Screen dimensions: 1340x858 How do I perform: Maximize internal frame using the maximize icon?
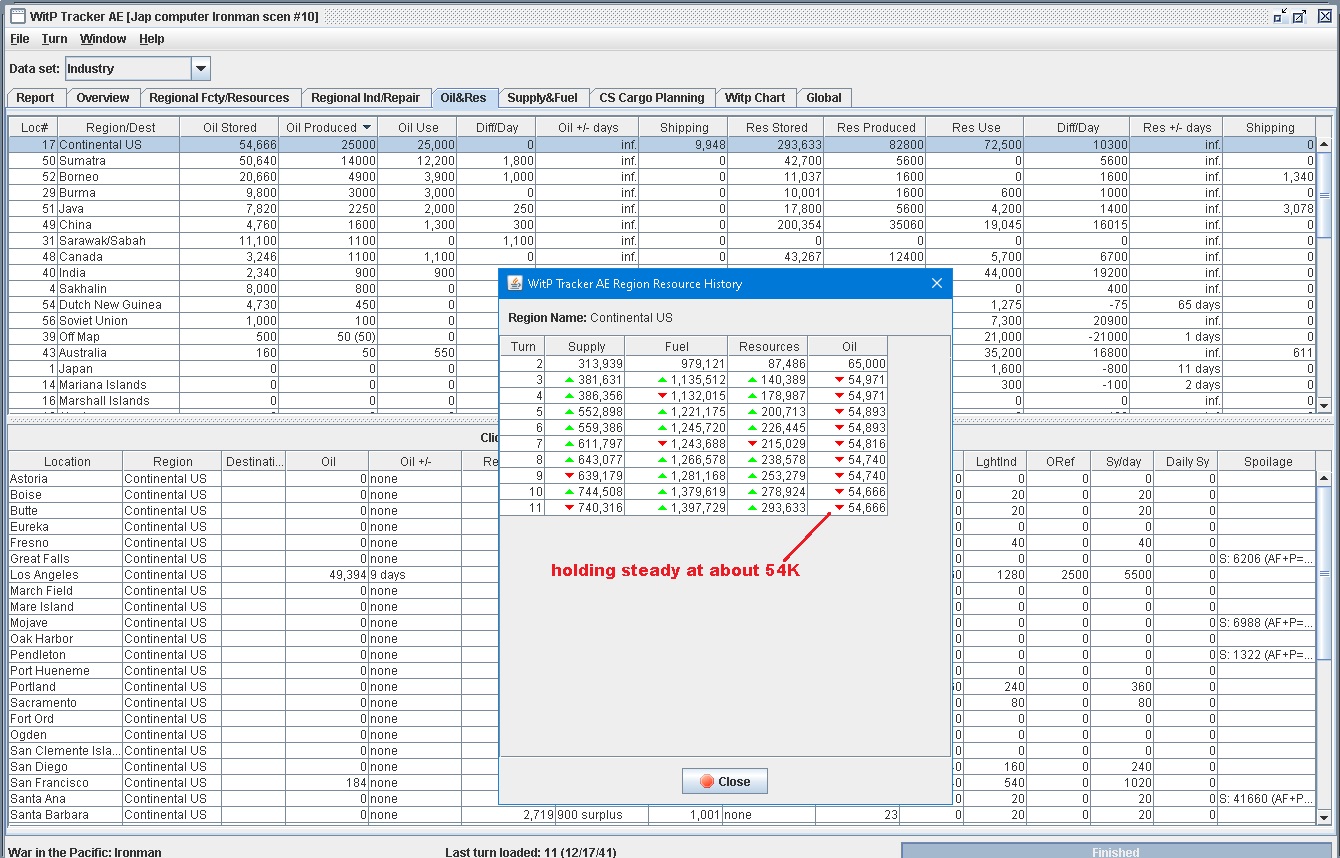click(1299, 16)
